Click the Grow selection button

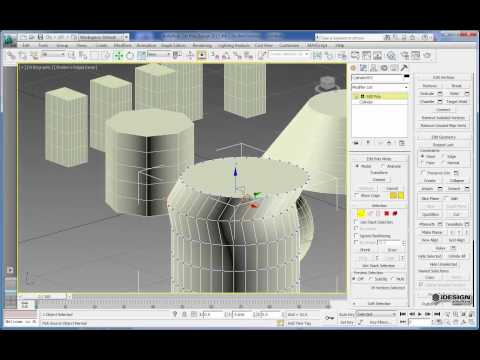tap(392, 250)
